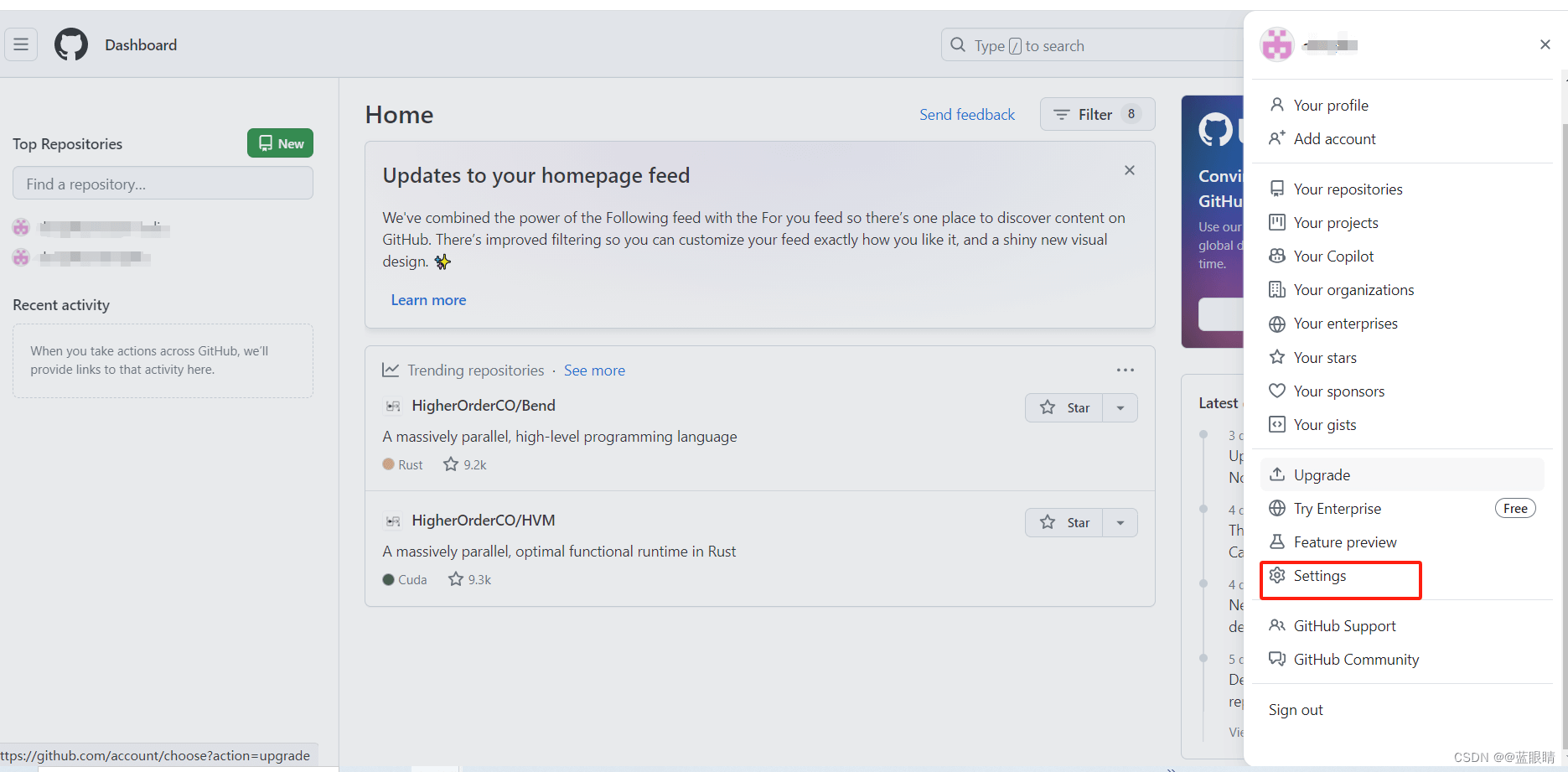Click the 9.3k stars count for HVM

(x=470, y=579)
